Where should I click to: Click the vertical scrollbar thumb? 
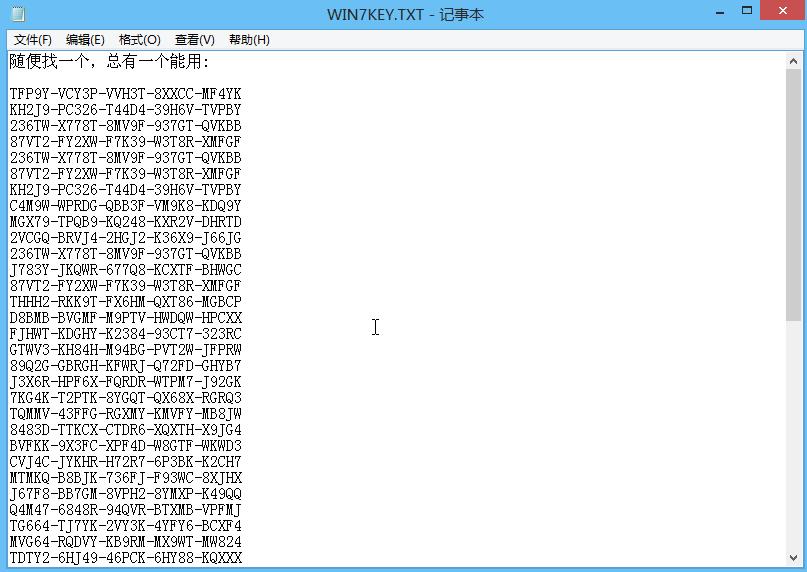click(x=794, y=195)
